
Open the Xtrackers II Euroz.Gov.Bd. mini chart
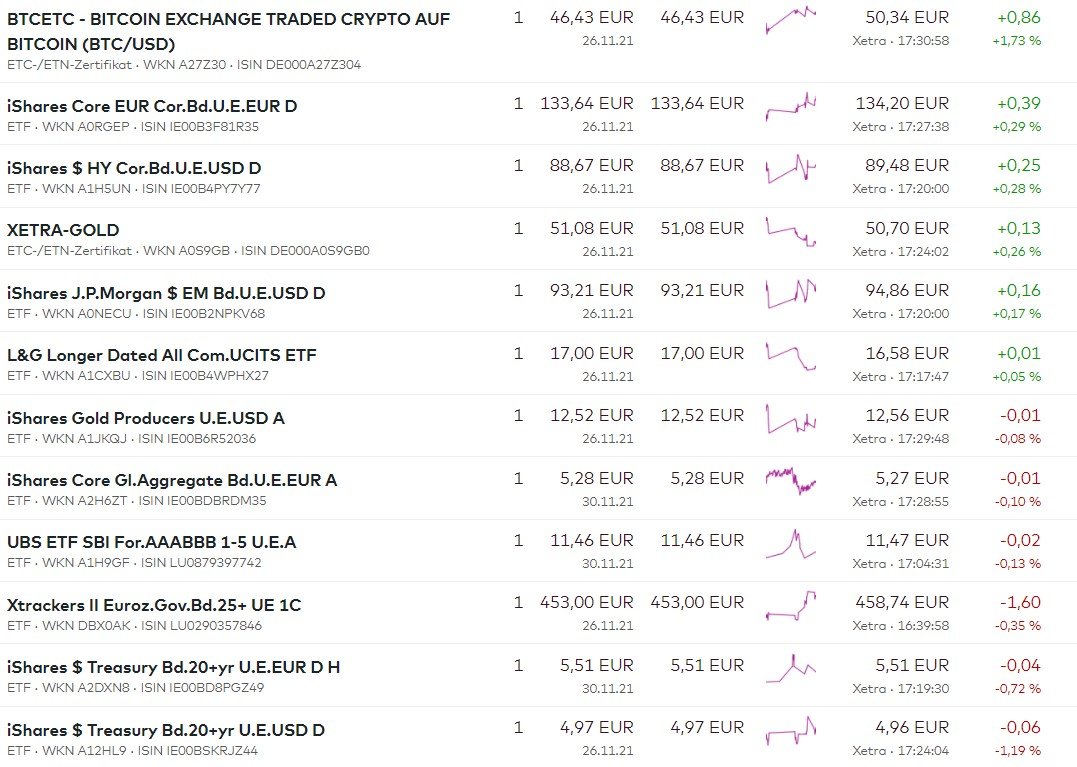tap(790, 605)
